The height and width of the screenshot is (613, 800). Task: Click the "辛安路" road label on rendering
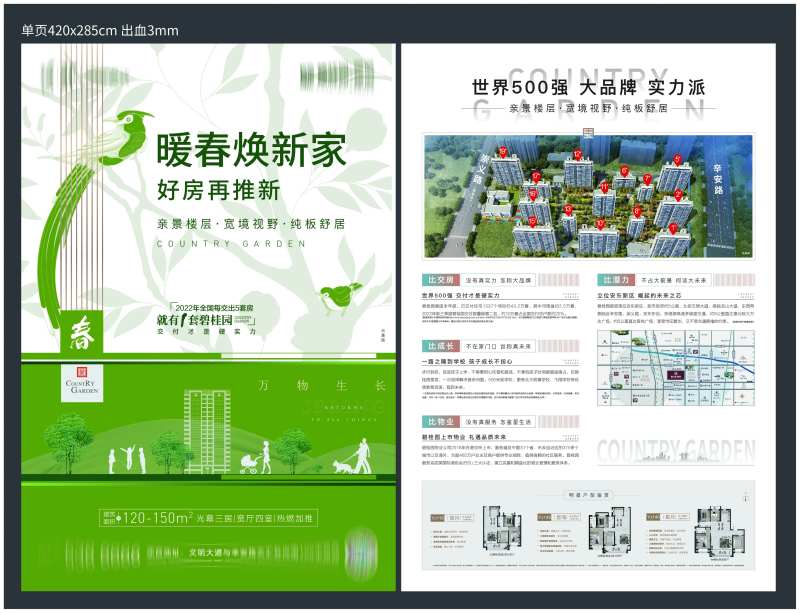717,179
